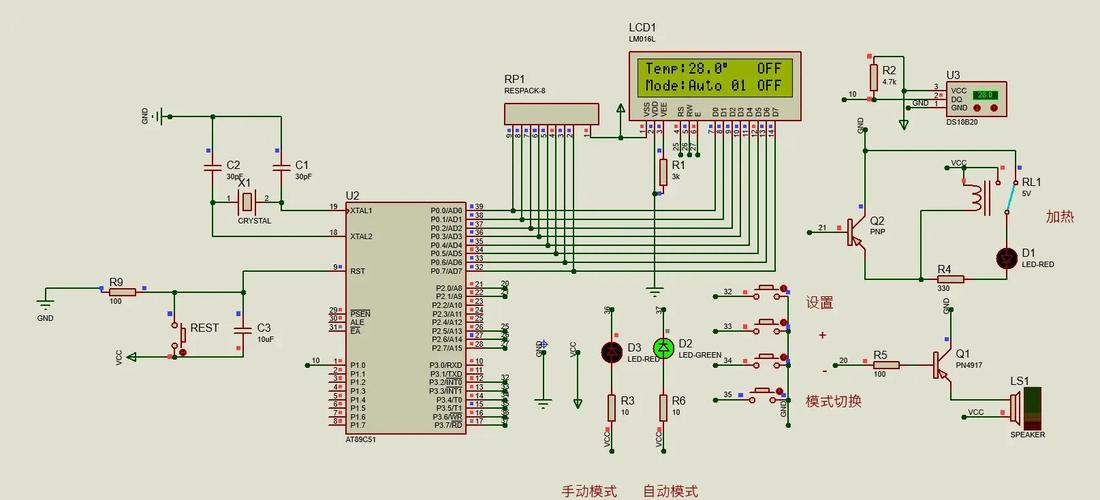The width and height of the screenshot is (1100, 500).
Task: Click the 设置 push button on net 32
Action: point(767,292)
